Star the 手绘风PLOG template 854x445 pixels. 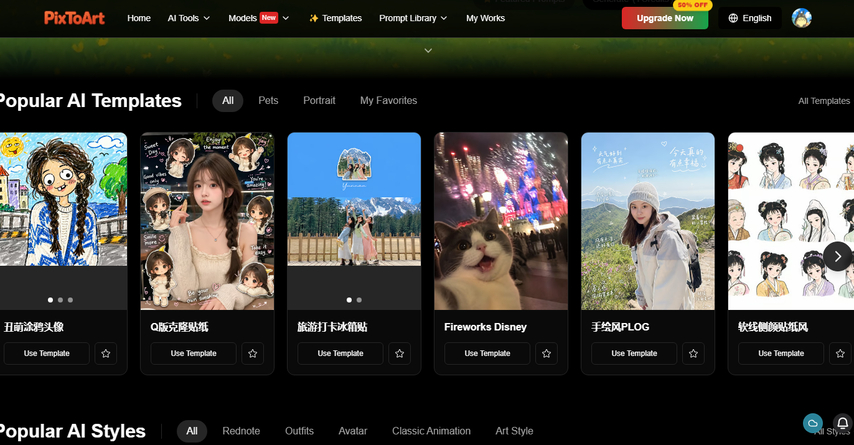693,353
